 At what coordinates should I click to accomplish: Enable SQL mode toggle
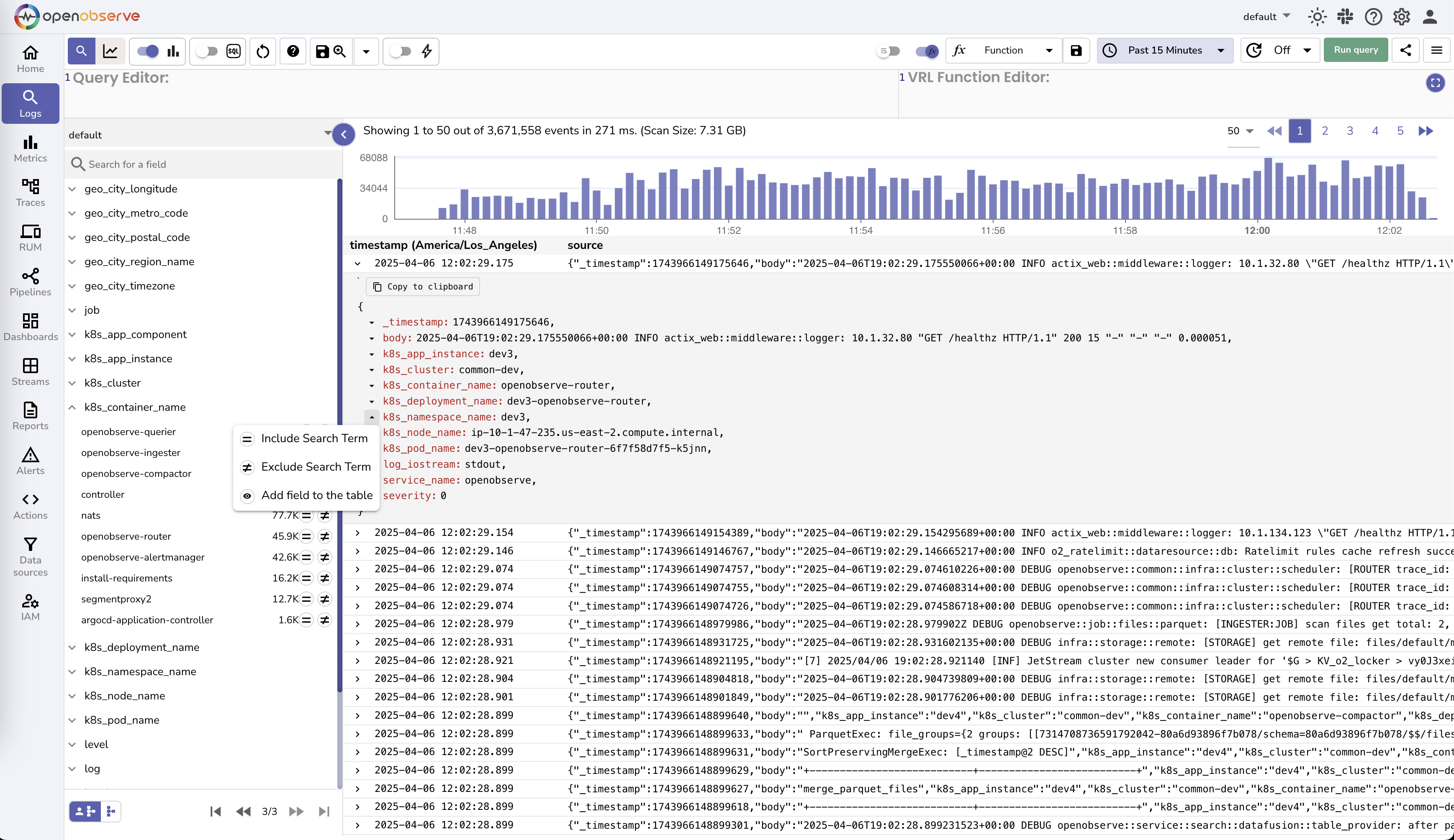pyautogui.click(x=207, y=51)
